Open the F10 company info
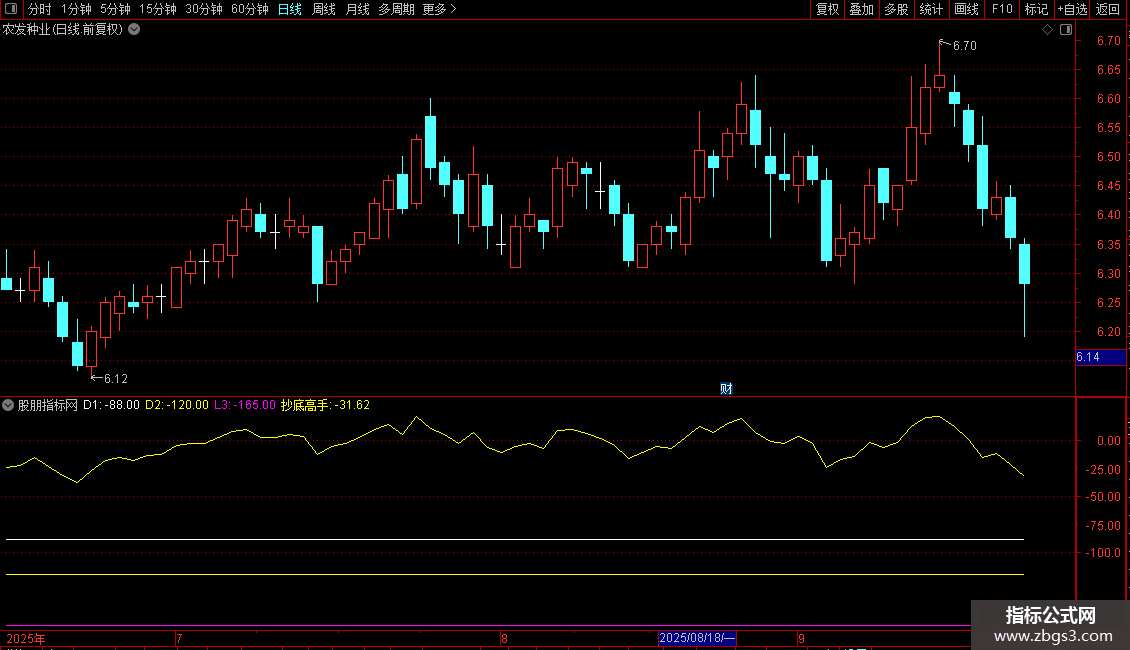Image resolution: width=1130 pixels, height=650 pixels. (x=1002, y=9)
